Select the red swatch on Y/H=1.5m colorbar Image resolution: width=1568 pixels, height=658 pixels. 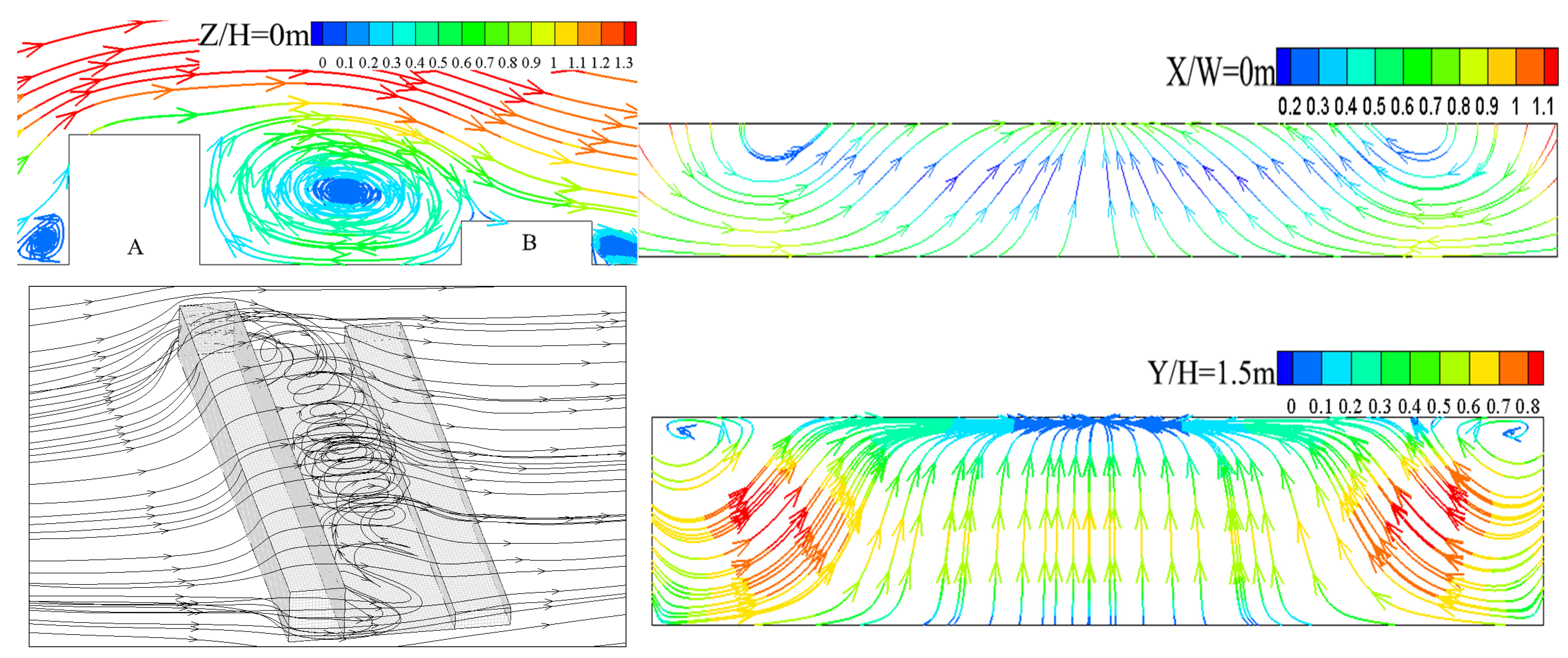[x=1536, y=368]
